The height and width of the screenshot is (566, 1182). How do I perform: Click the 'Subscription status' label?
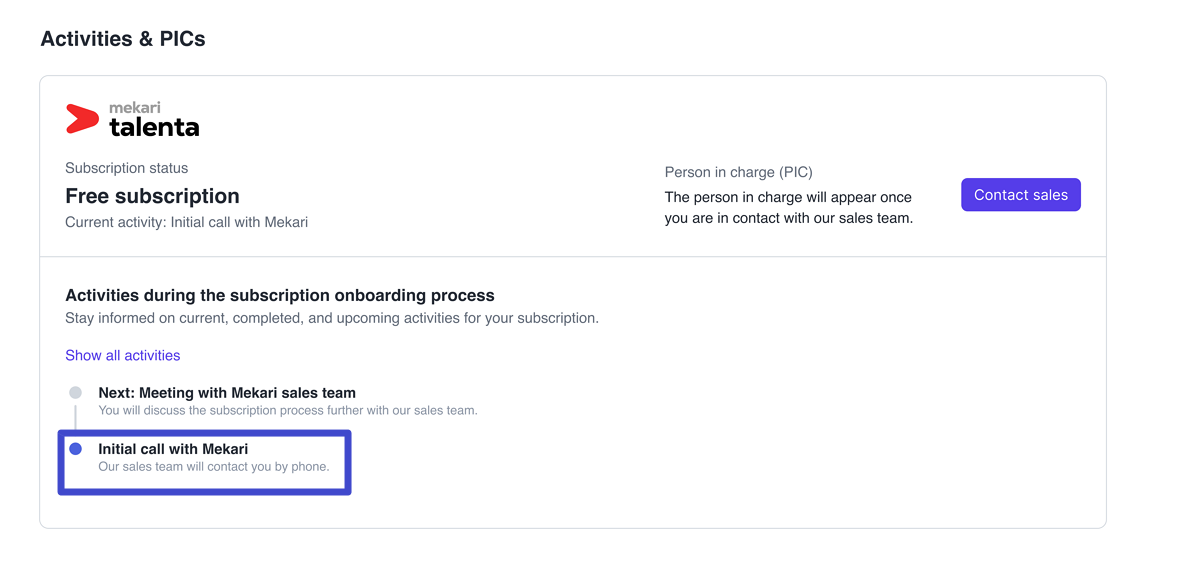click(127, 168)
